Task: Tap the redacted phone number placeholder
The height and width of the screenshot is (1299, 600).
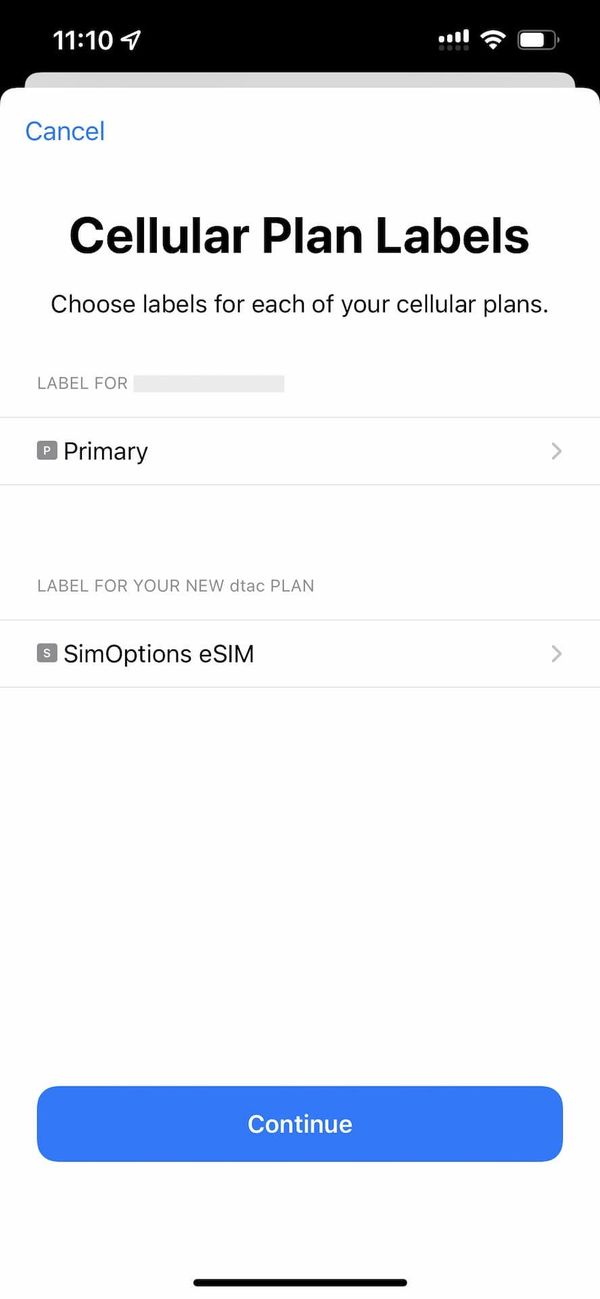Action: tap(209, 382)
